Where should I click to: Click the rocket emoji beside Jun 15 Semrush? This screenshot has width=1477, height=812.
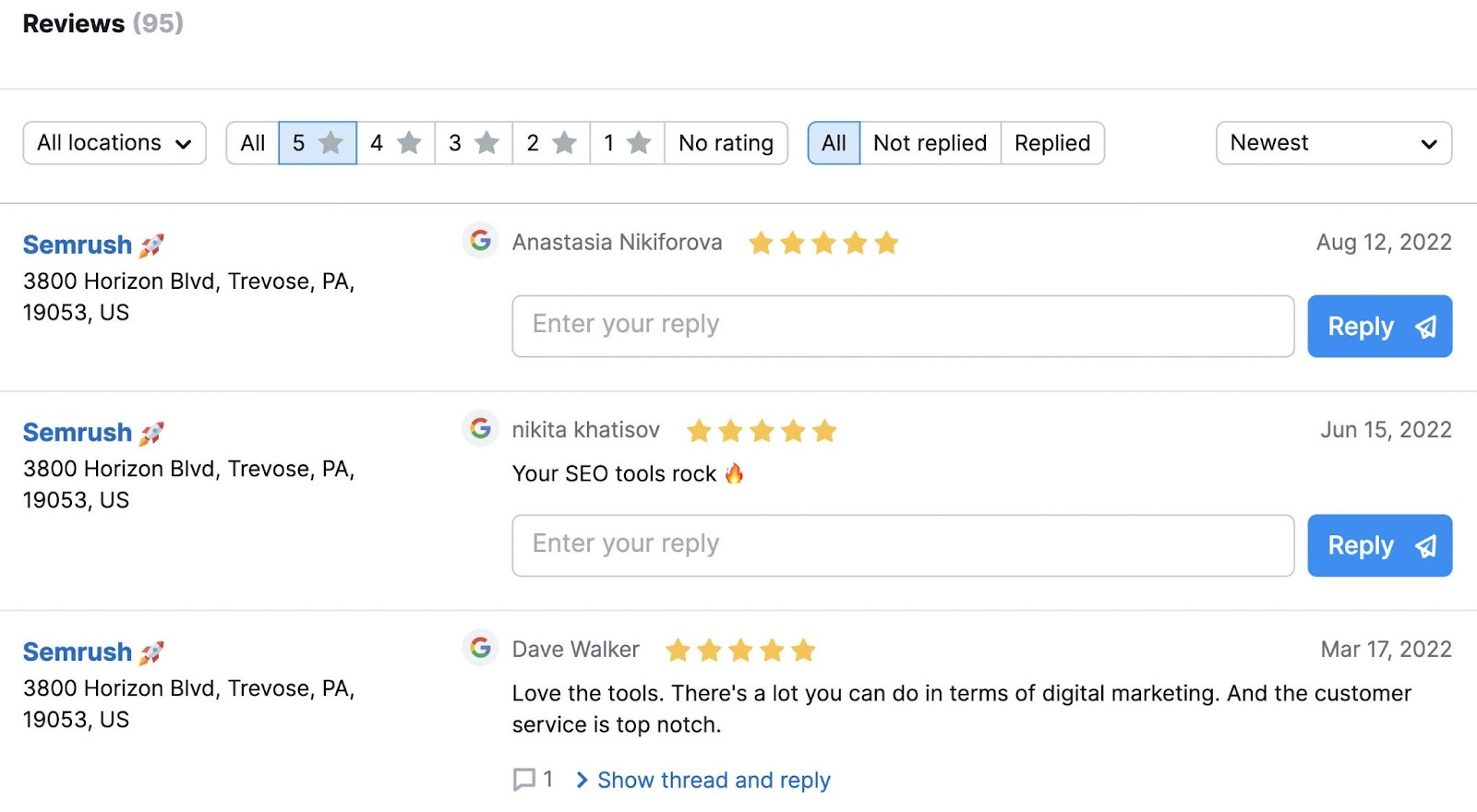click(x=151, y=433)
